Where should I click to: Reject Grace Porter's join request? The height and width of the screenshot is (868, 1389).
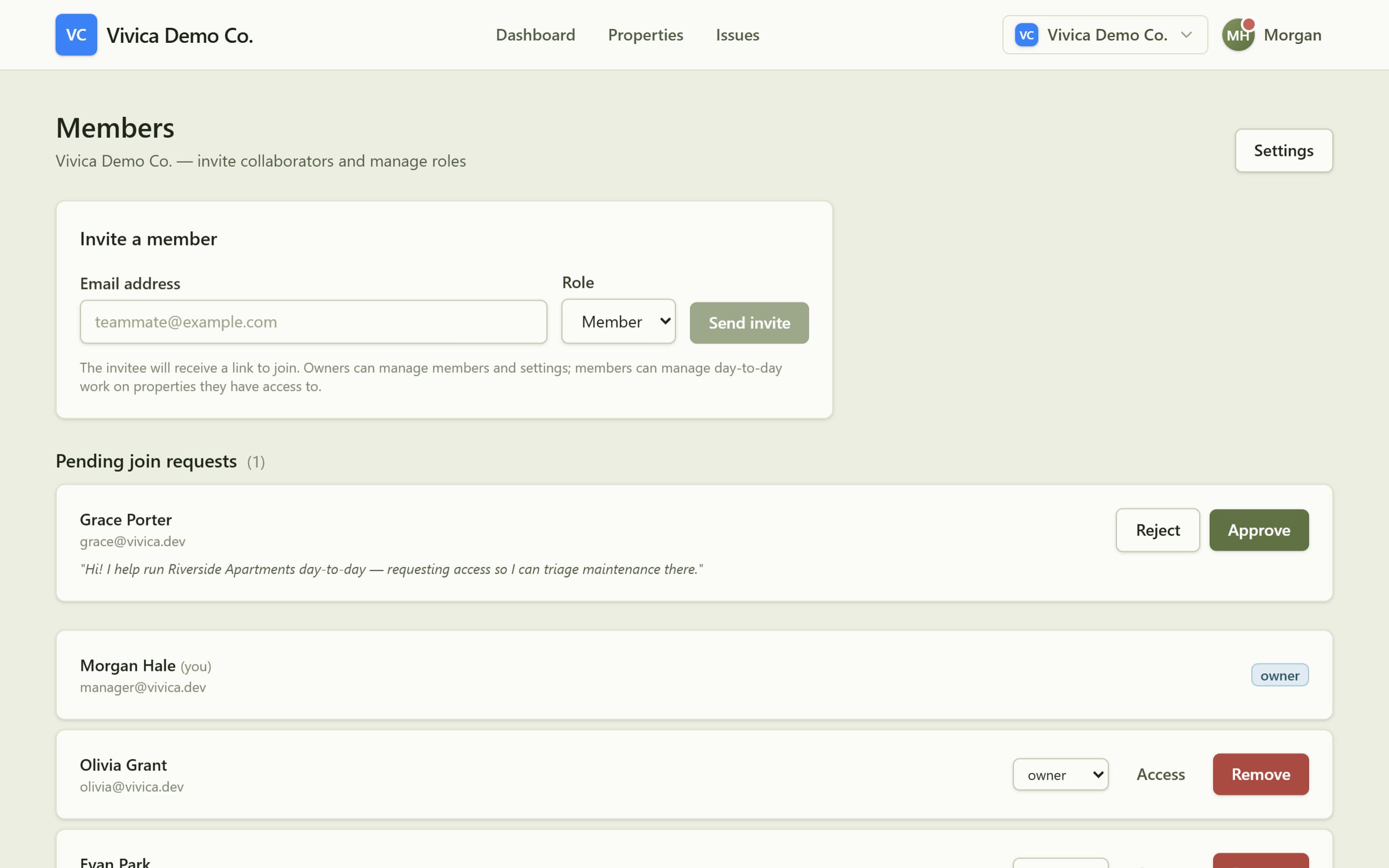1157,530
